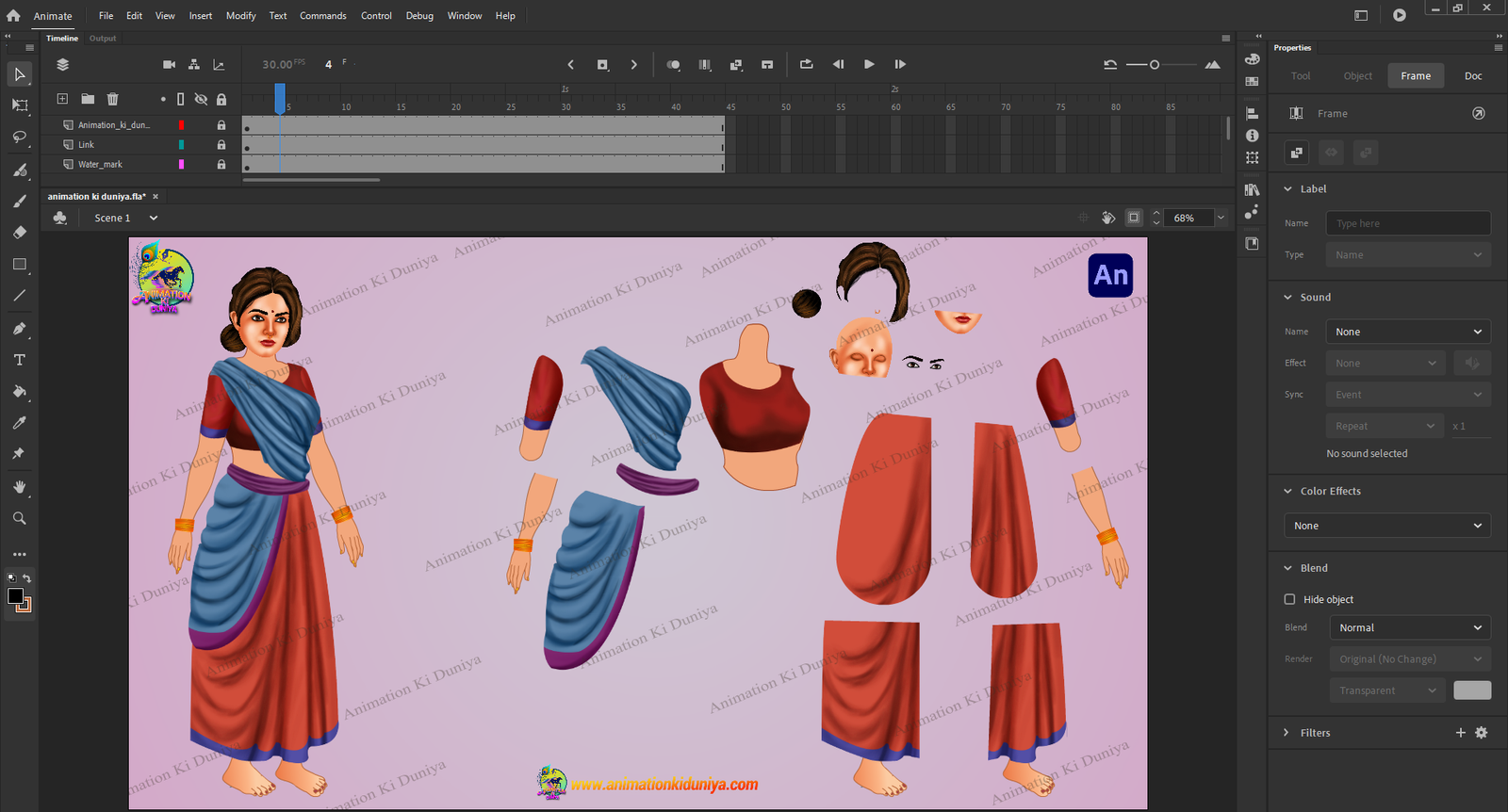Switch to the Doc properties tab
Image resolution: width=1508 pixels, height=812 pixels.
coord(1473,76)
